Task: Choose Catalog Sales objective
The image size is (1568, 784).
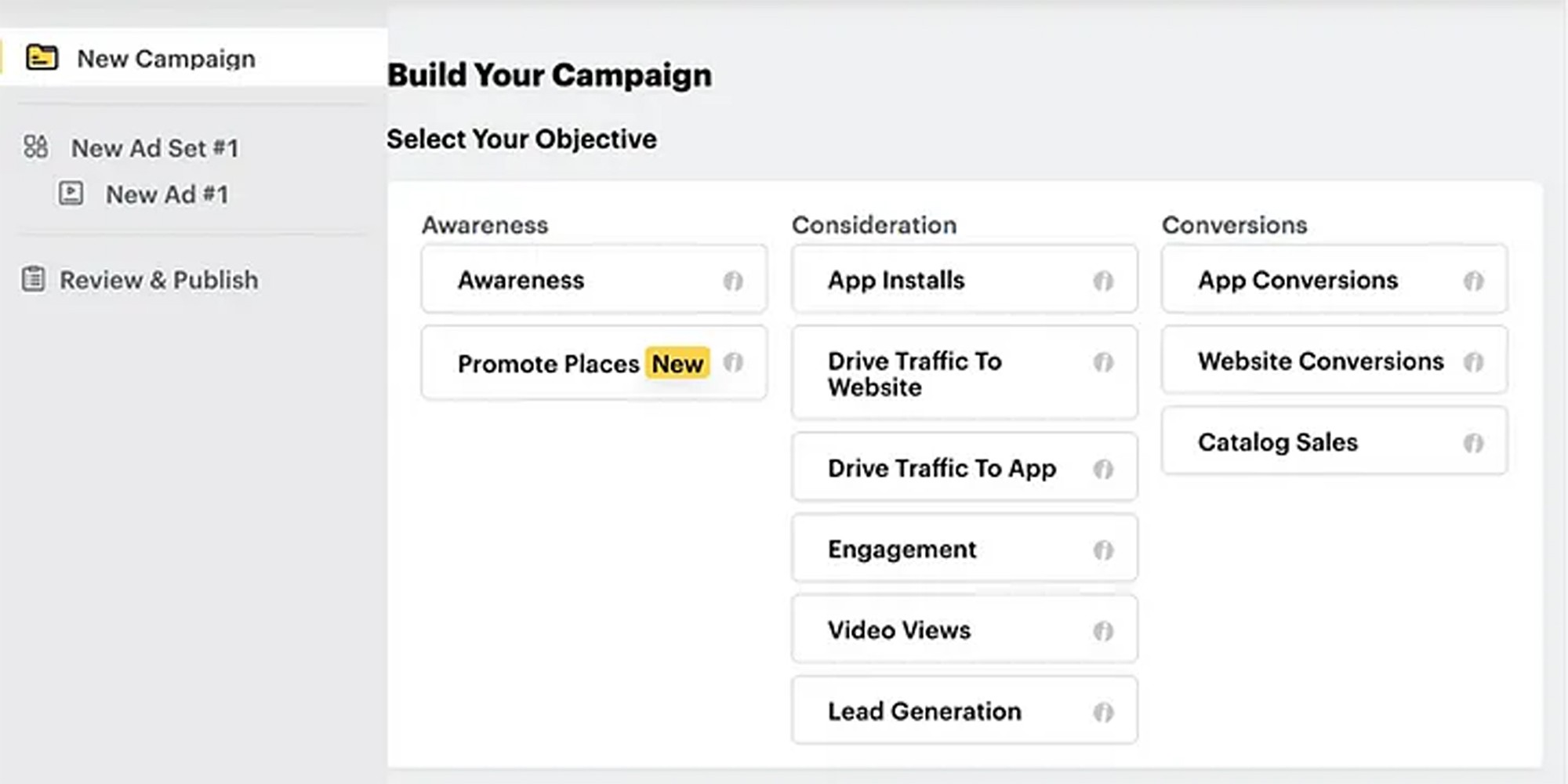Action: click(1278, 442)
